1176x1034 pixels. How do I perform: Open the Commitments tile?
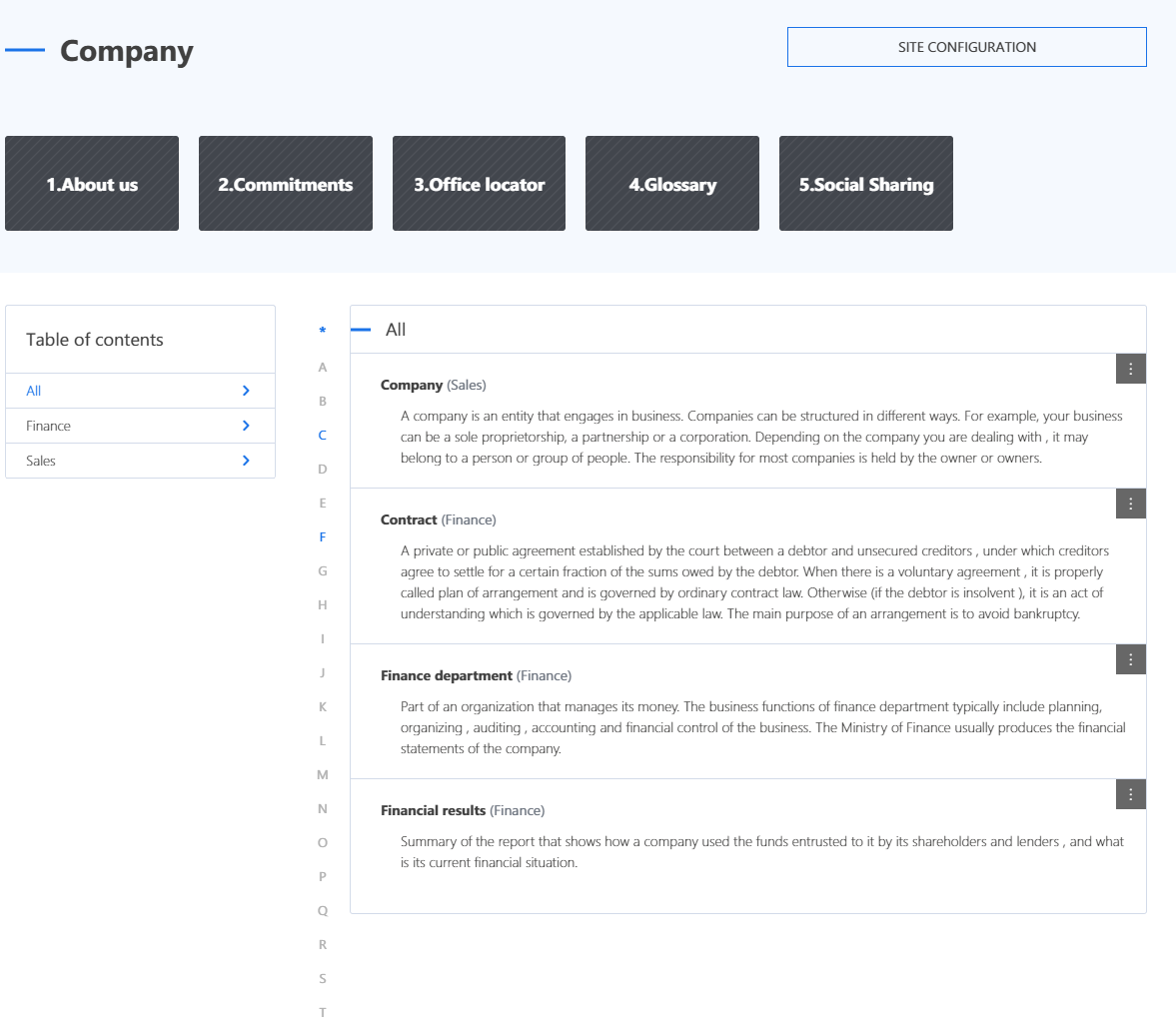point(286,183)
